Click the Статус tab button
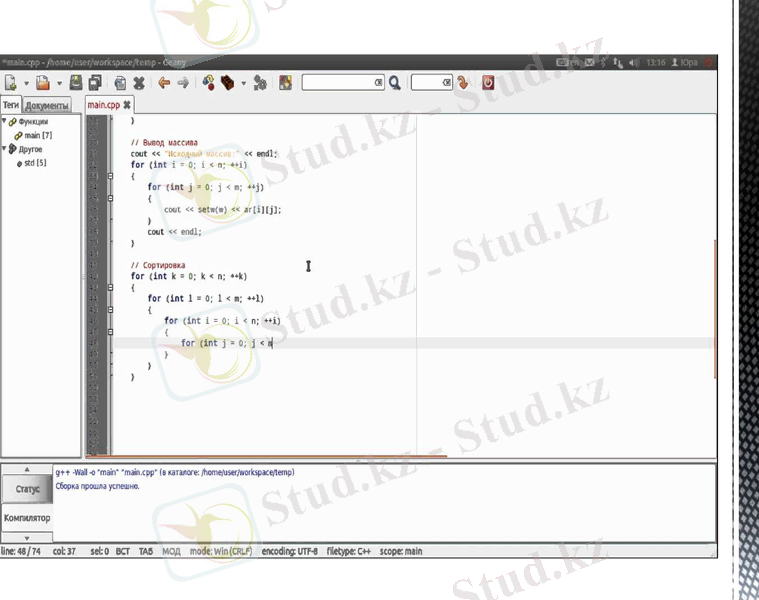 click(27, 489)
